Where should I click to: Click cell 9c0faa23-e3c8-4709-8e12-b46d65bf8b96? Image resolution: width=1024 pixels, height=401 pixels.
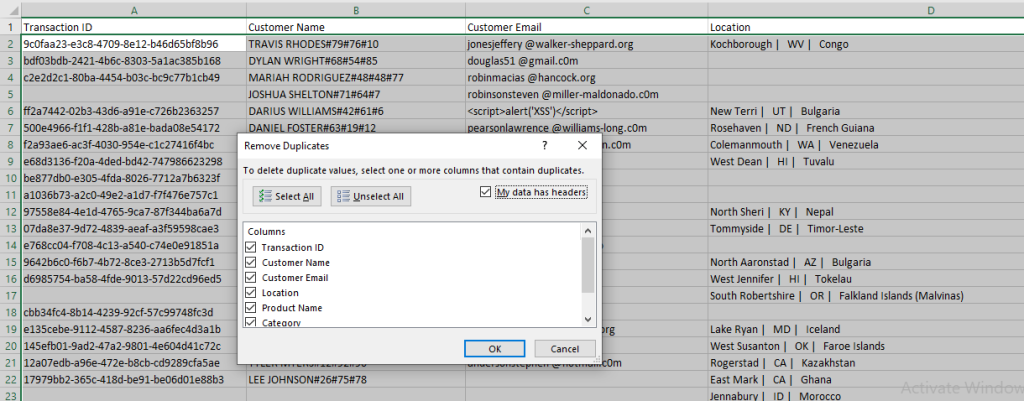pos(134,44)
